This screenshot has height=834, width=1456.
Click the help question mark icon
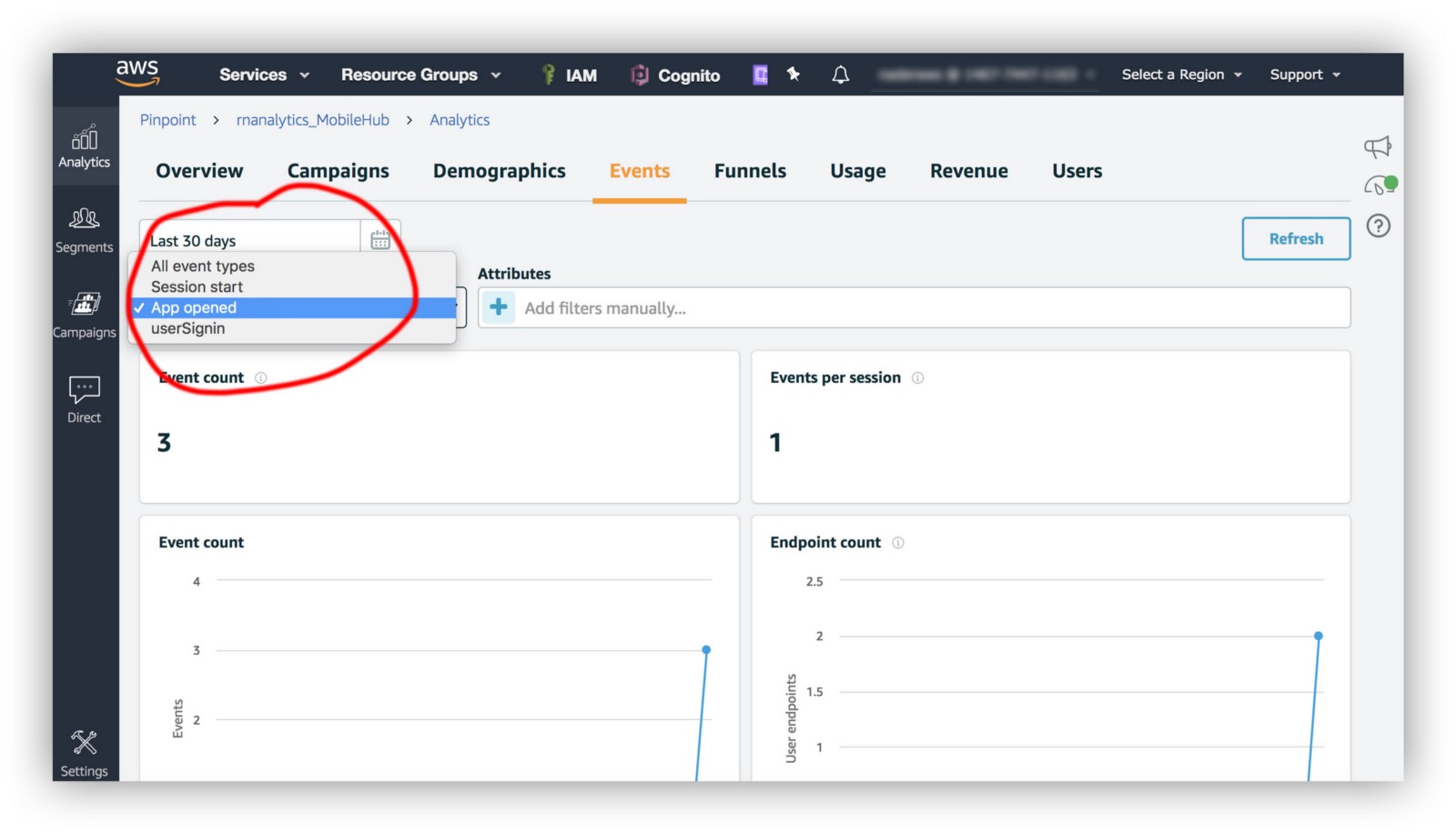[1378, 226]
